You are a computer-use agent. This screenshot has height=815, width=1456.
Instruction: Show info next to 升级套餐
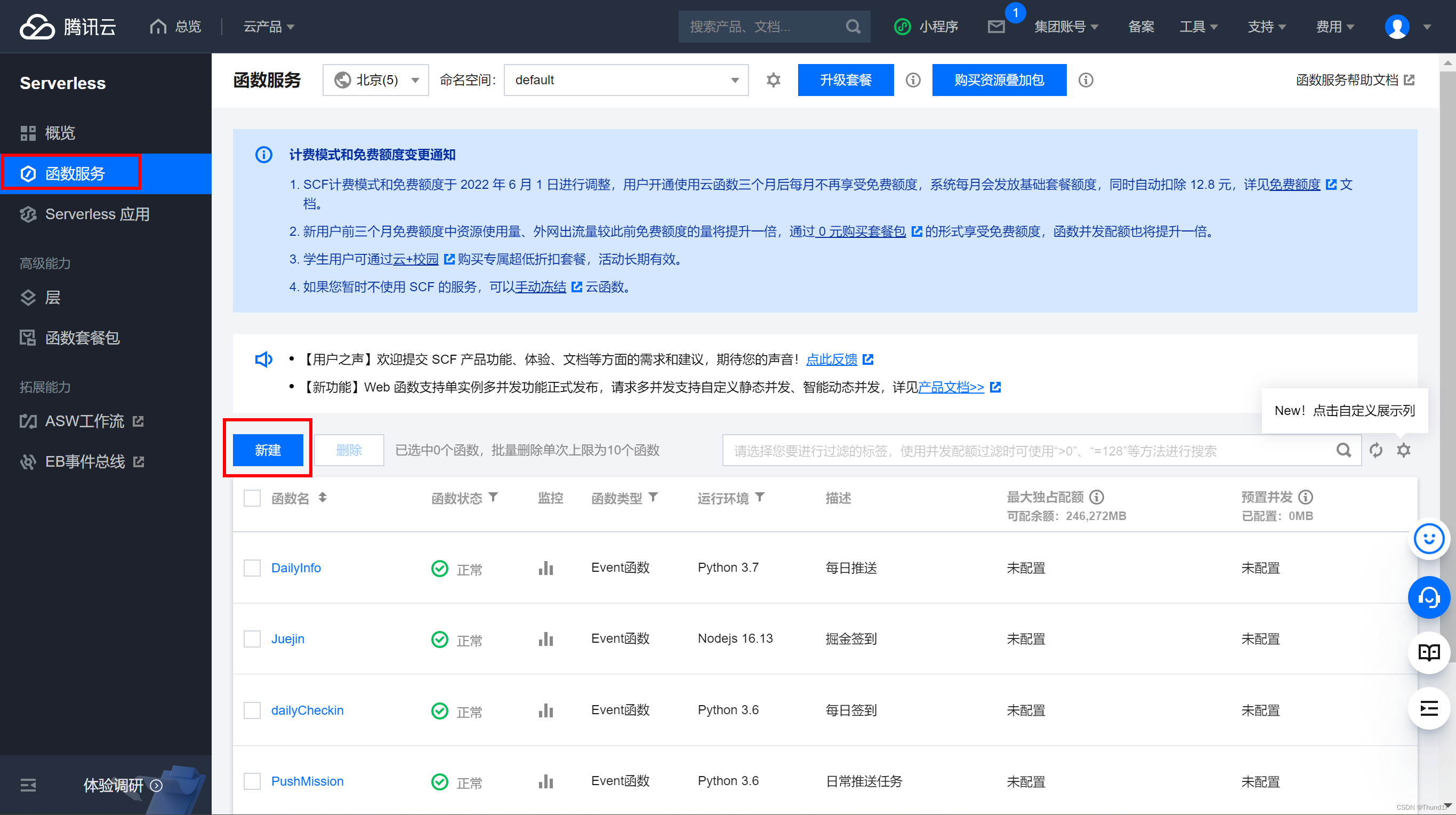tap(913, 80)
